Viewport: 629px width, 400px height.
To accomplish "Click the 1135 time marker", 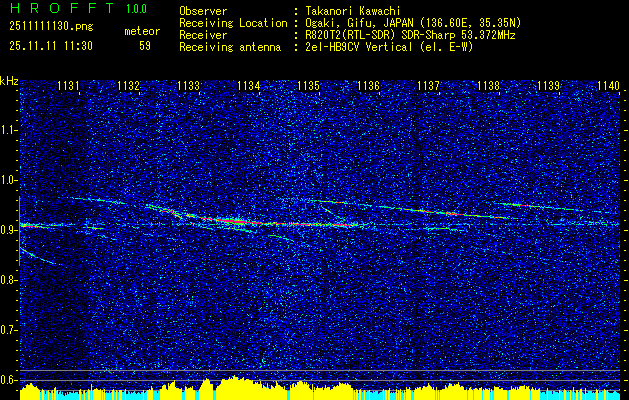I will coord(308,85).
